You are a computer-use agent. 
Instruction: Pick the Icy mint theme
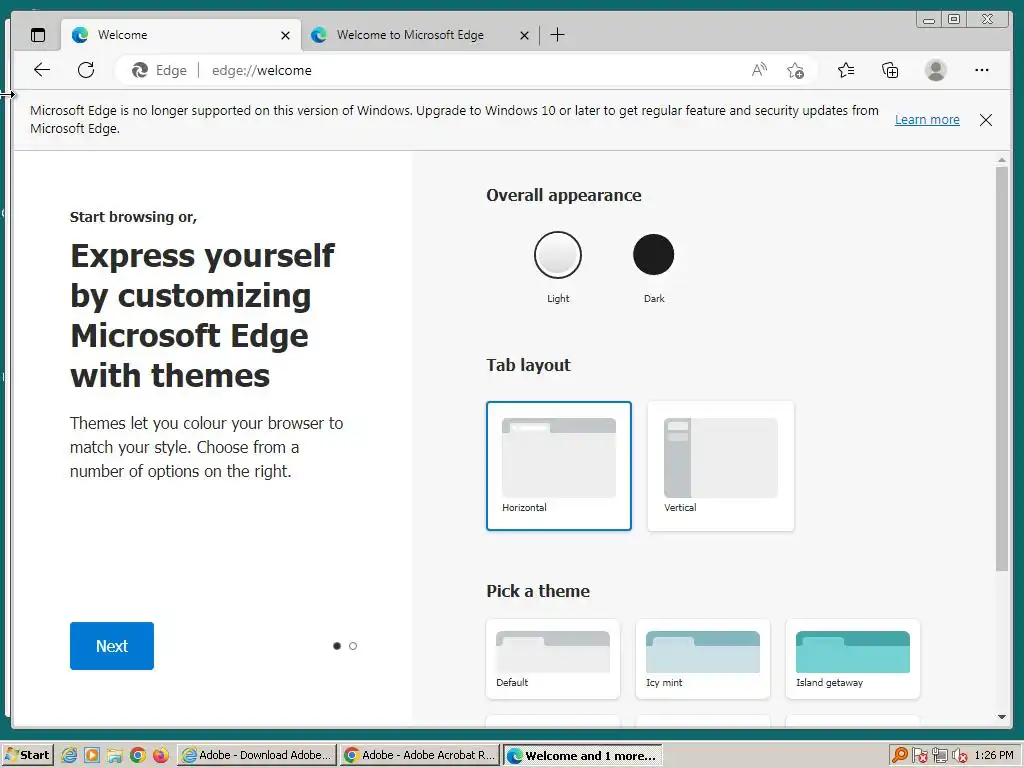pyautogui.click(x=703, y=659)
